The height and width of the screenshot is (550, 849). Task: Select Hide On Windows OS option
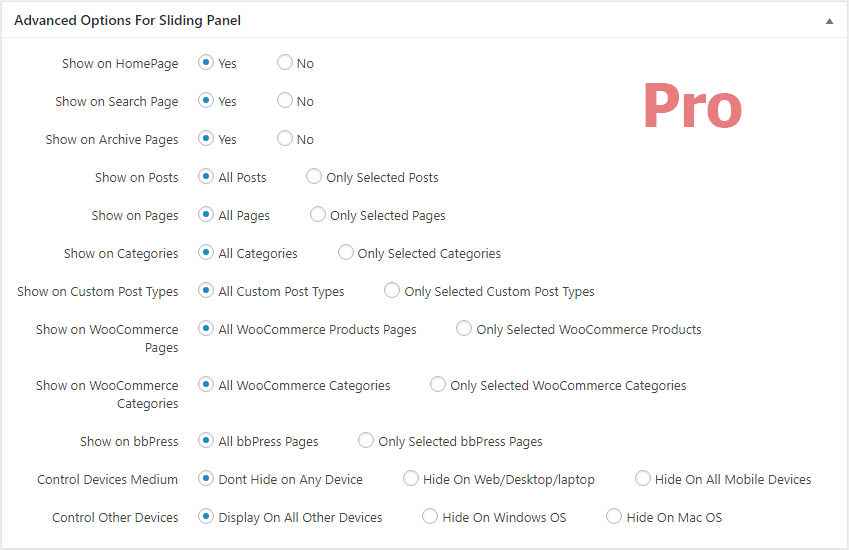[430, 516]
